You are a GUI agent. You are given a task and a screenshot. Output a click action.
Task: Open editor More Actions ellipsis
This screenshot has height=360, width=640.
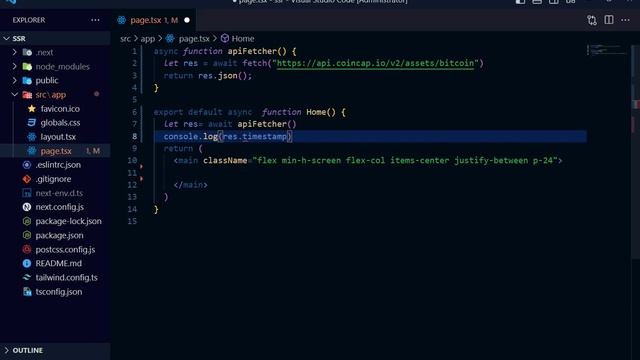click(x=625, y=20)
